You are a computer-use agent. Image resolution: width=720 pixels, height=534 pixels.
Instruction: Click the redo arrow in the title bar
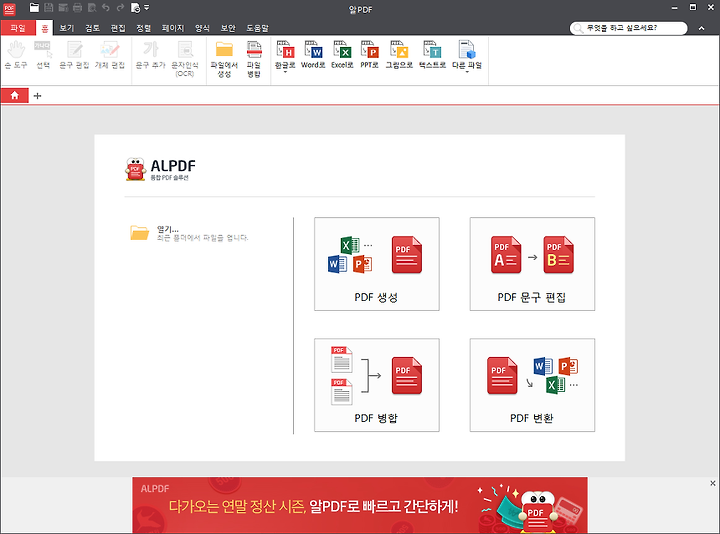point(120,7)
